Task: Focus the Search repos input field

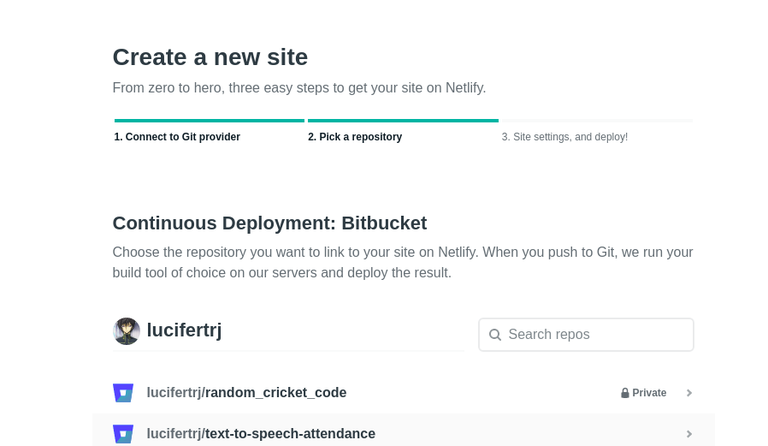Action: pyautogui.click(x=596, y=335)
